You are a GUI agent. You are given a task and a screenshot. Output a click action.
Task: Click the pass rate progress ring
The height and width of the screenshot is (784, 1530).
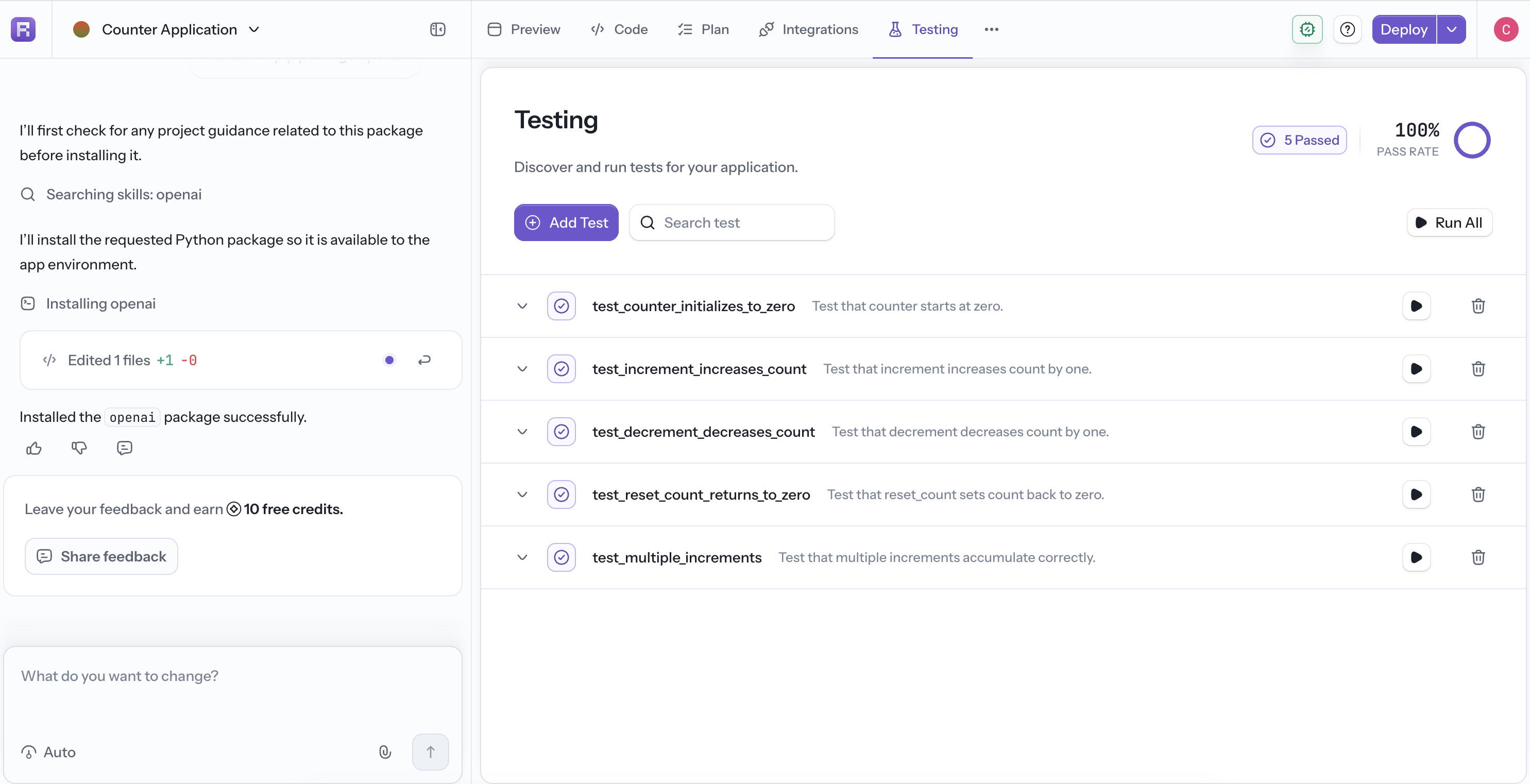click(1472, 140)
